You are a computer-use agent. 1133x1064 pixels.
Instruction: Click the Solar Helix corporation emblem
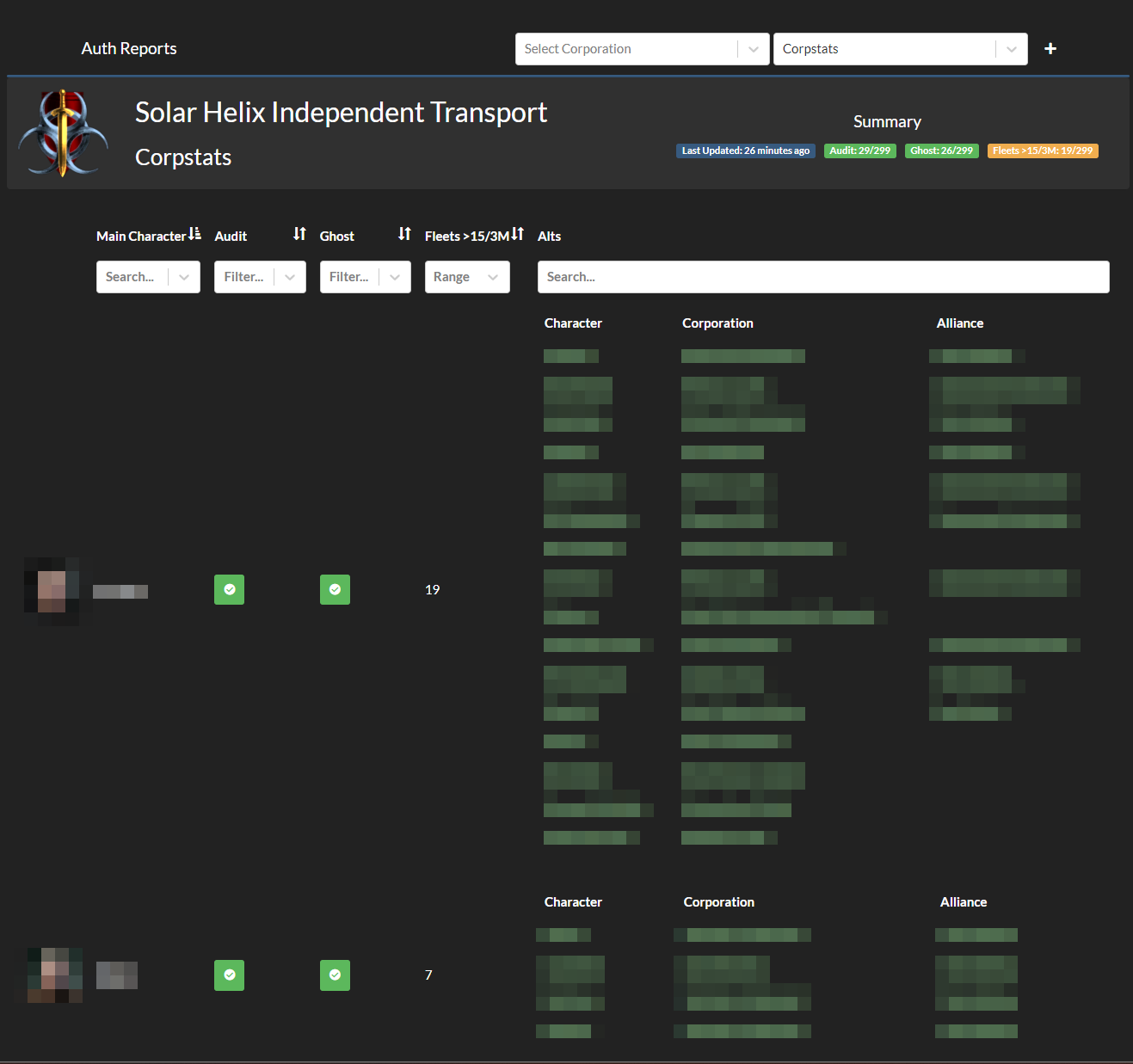pyautogui.click(x=63, y=132)
